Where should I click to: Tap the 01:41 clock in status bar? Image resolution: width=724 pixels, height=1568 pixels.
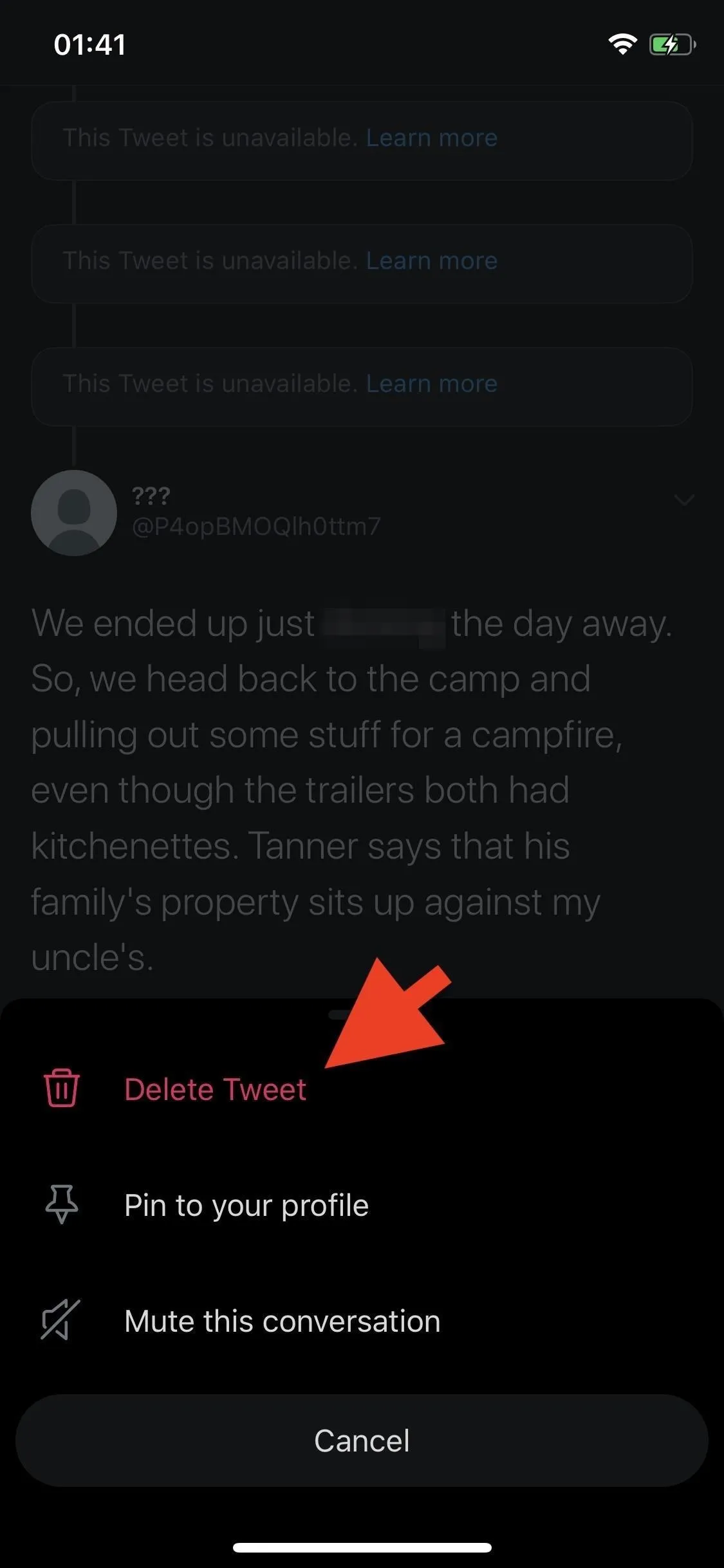point(90,44)
